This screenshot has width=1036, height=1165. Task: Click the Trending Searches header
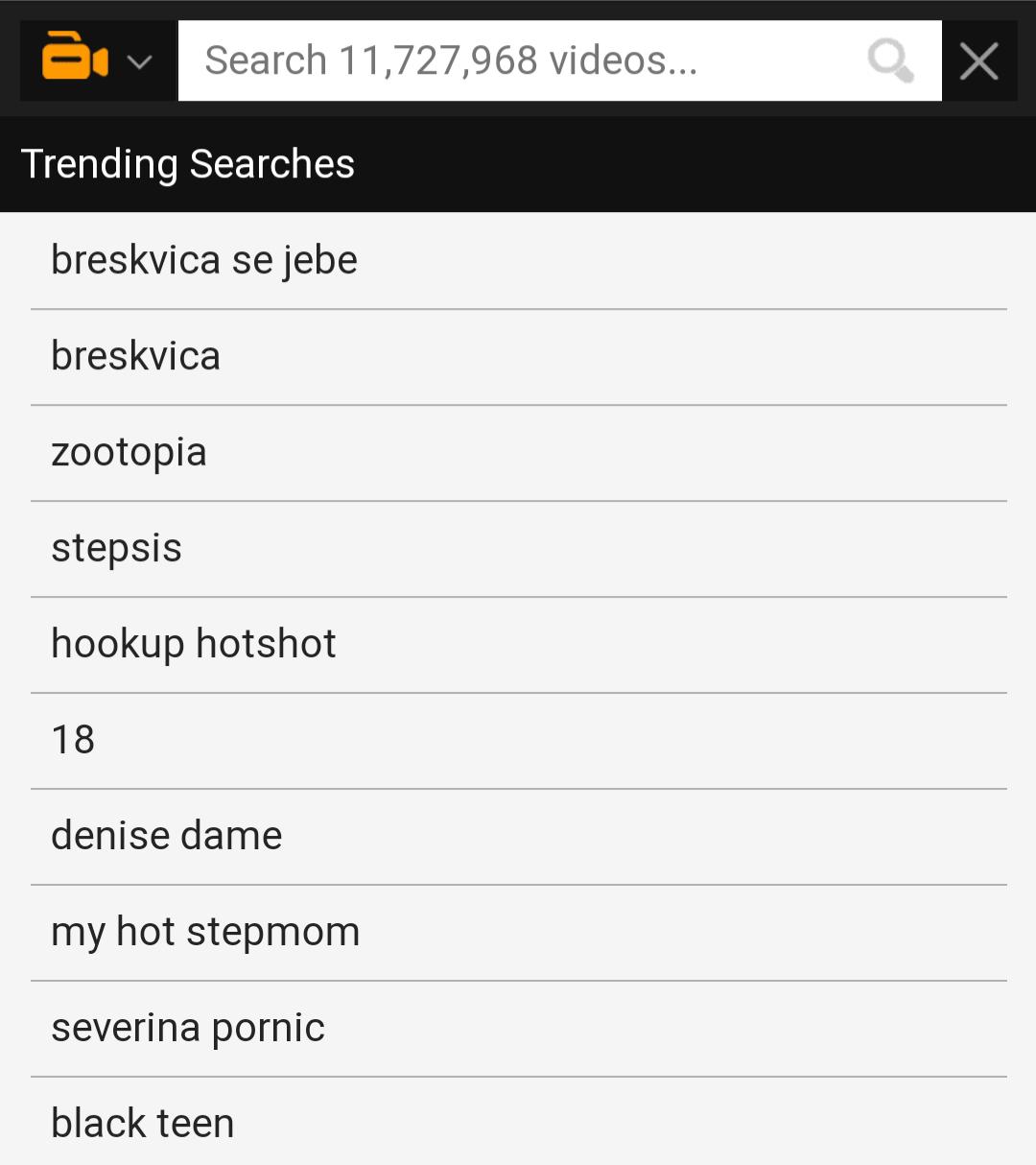(188, 164)
